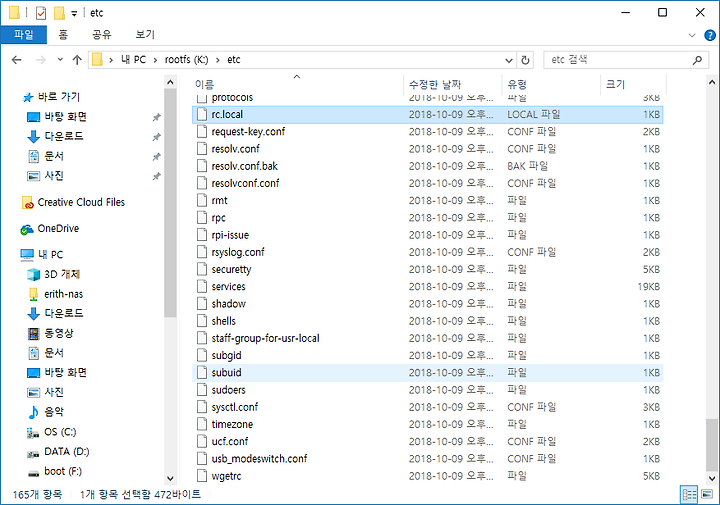Select the subuid file icon
The width and height of the screenshot is (720, 505).
pyautogui.click(x=202, y=373)
